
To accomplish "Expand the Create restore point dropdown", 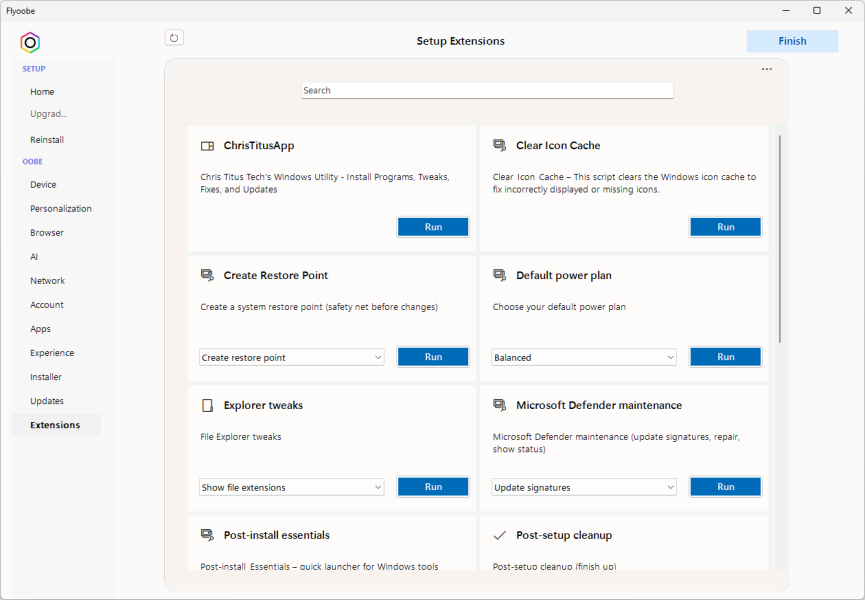I will pos(291,357).
